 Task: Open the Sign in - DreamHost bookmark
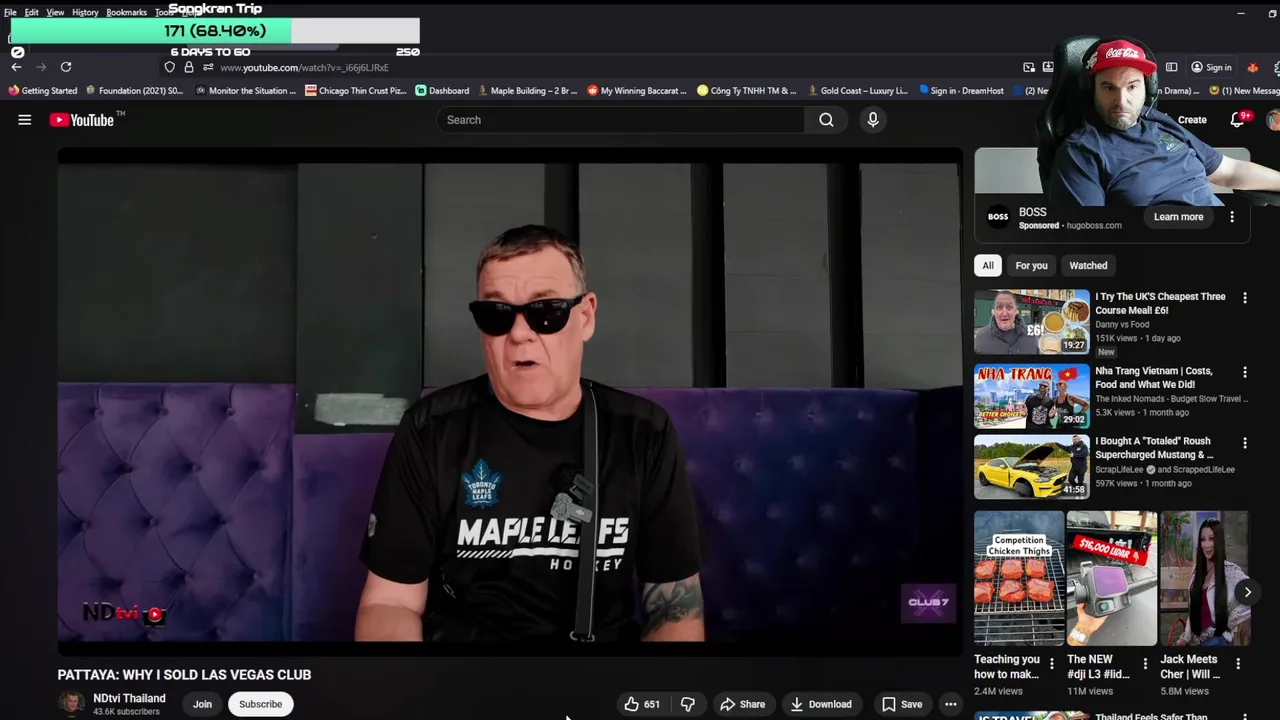pyautogui.click(x=960, y=91)
